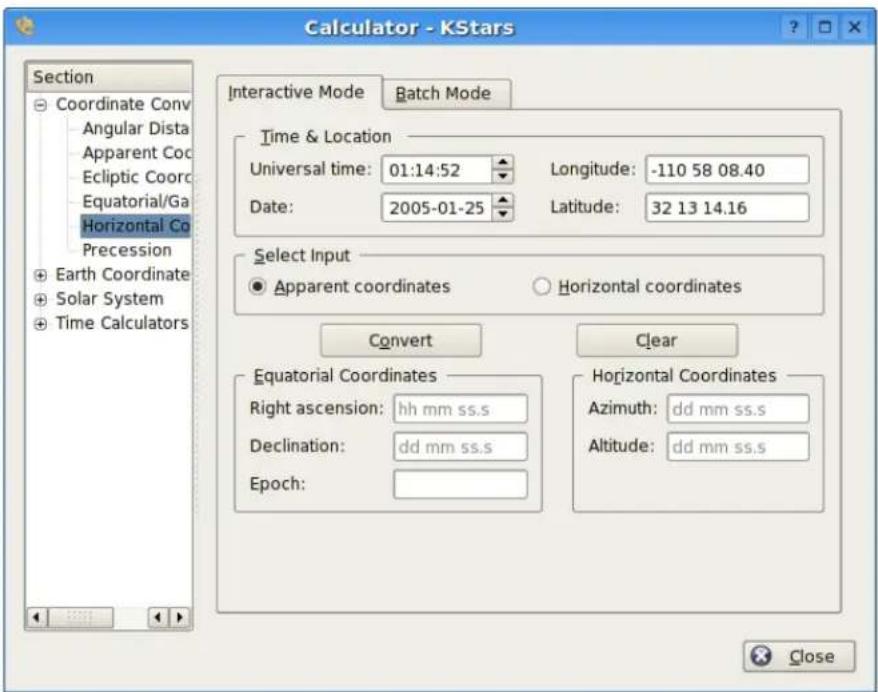Click the Epoch input field
This screenshot has height=692, width=878.
coord(460,484)
